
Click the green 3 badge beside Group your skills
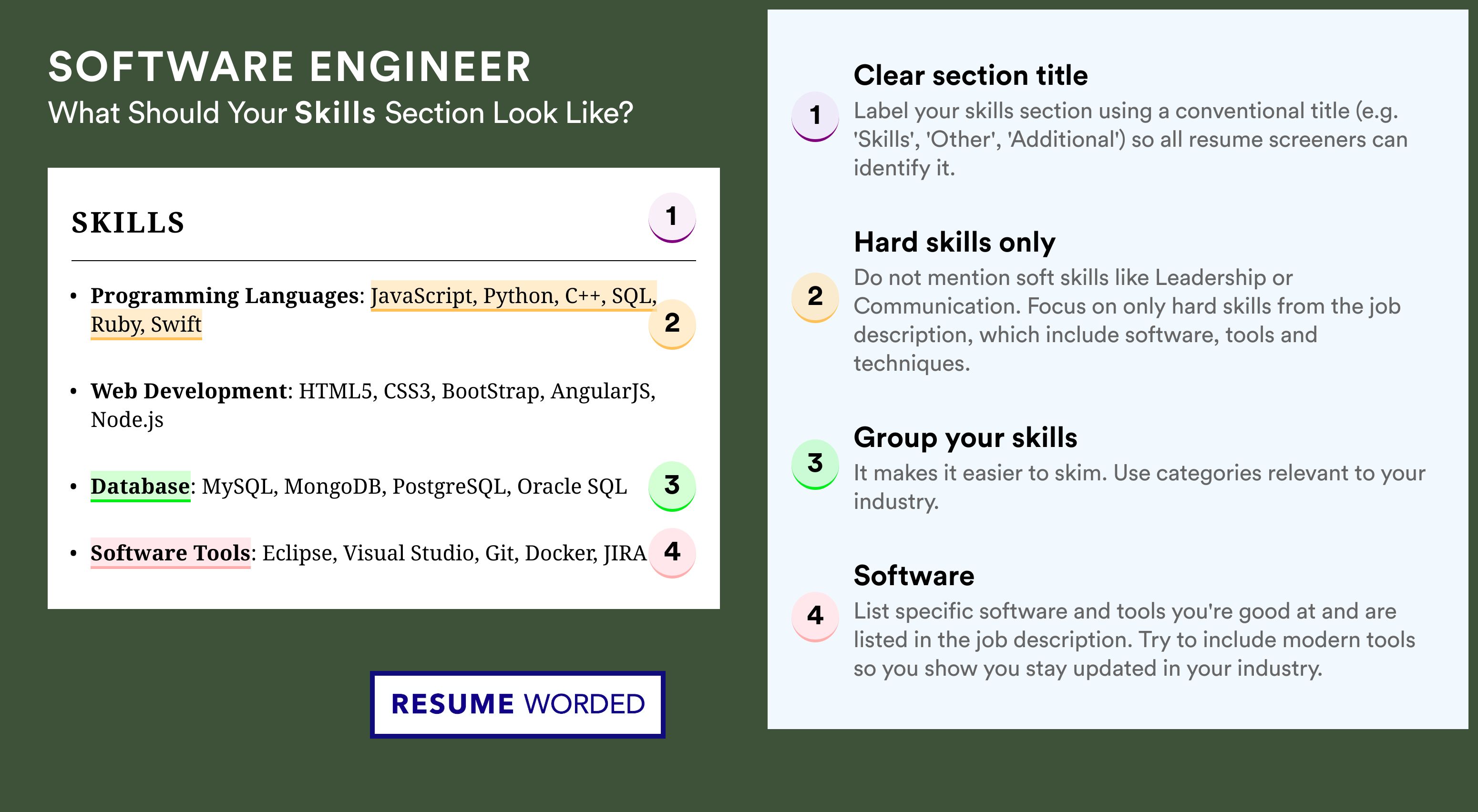815,465
